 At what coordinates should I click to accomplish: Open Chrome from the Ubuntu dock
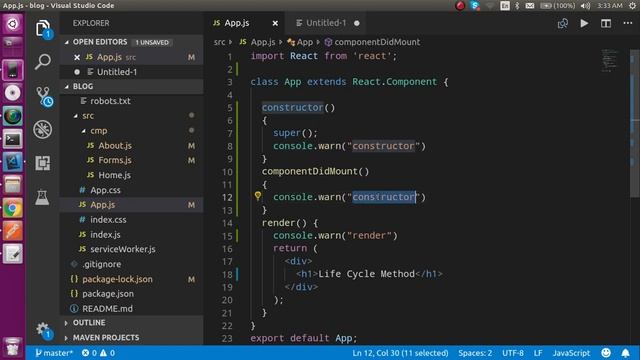[13, 209]
